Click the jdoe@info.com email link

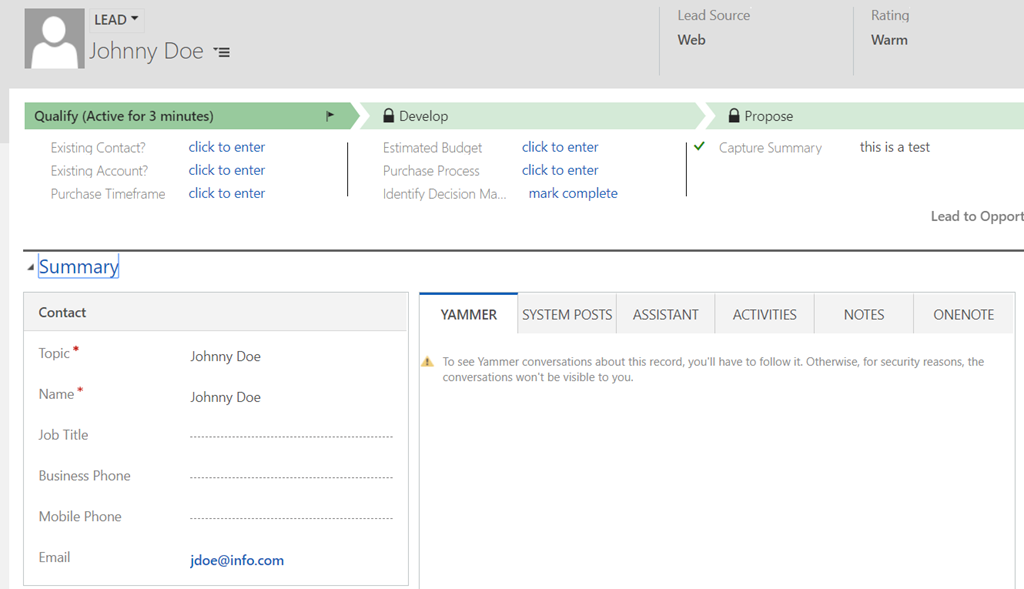[x=237, y=560]
